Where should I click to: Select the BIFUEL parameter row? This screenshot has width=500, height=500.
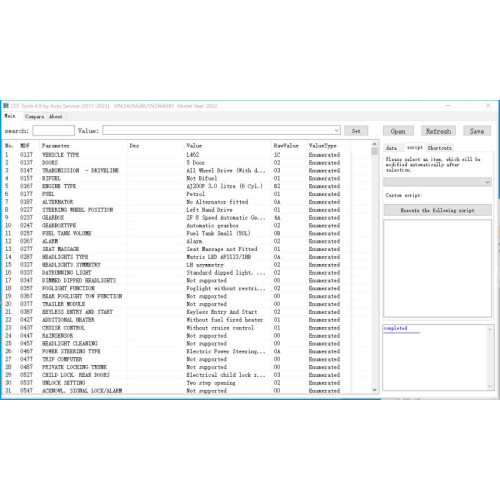187,178
